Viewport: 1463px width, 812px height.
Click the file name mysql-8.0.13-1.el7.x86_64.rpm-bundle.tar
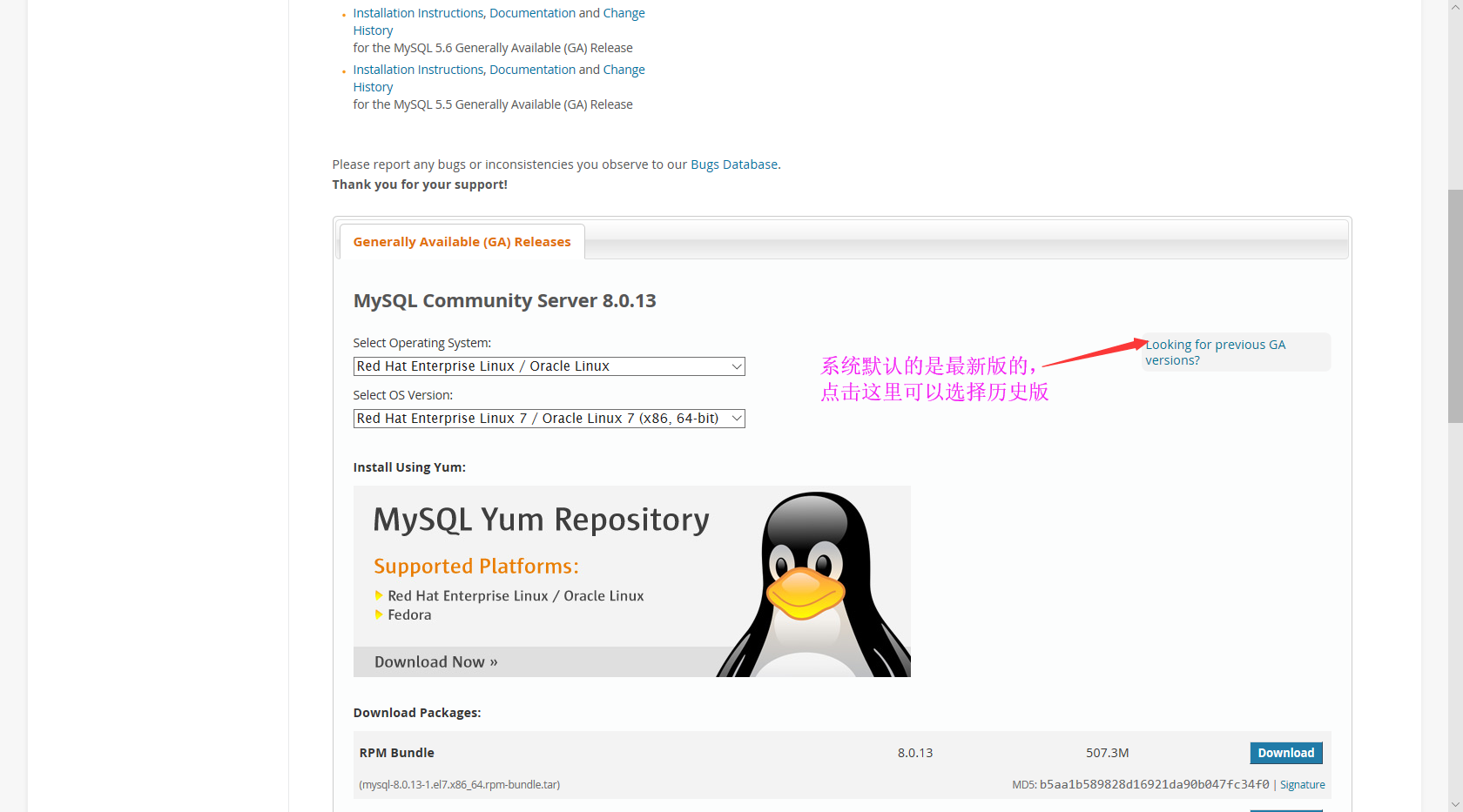460,785
